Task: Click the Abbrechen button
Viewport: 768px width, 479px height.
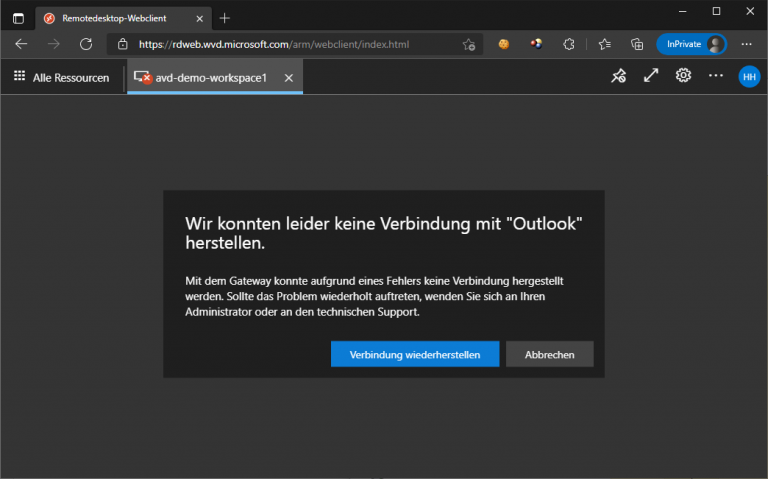Action: [549, 354]
